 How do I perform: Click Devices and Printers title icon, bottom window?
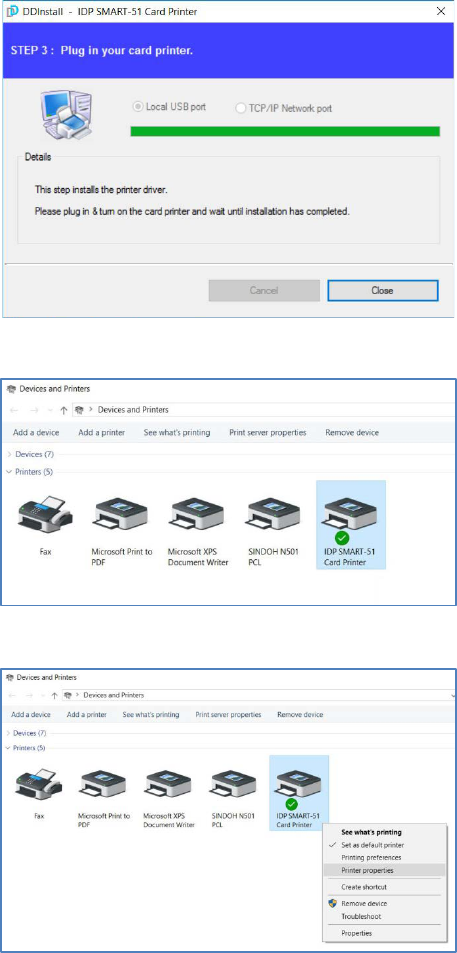pyautogui.click(x=10, y=677)
